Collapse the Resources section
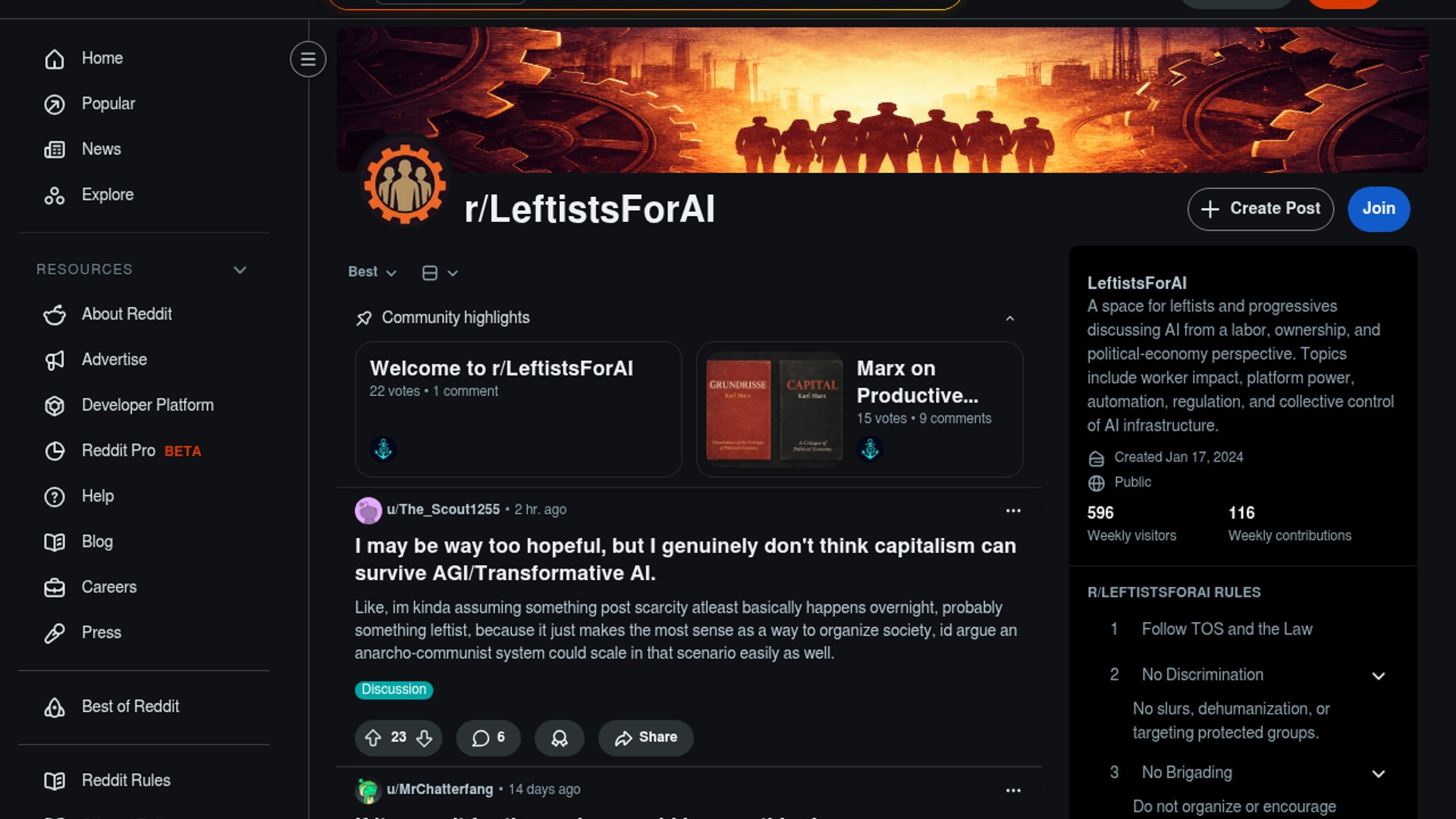Screen dimensions: 1456x819 click(x=240, y=270)
